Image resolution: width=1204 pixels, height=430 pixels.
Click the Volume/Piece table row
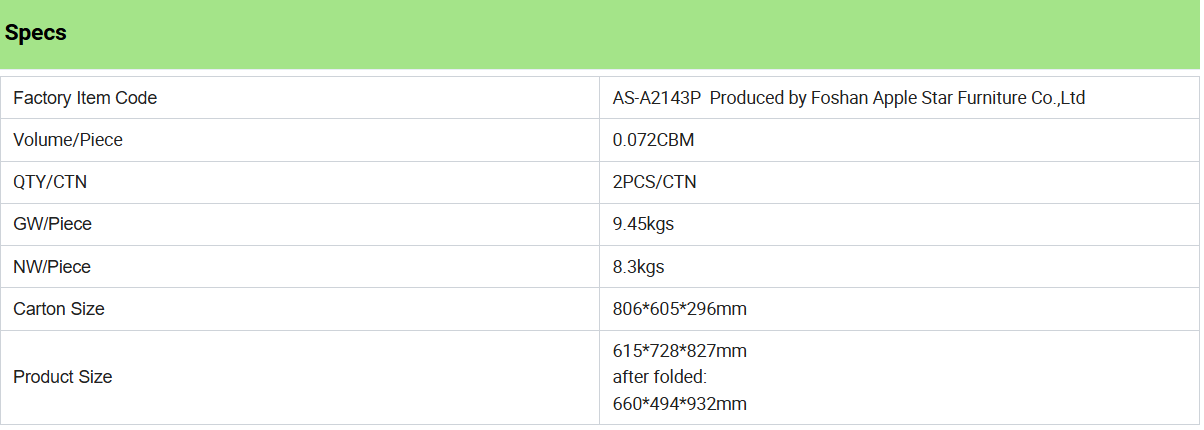point(600,140)
